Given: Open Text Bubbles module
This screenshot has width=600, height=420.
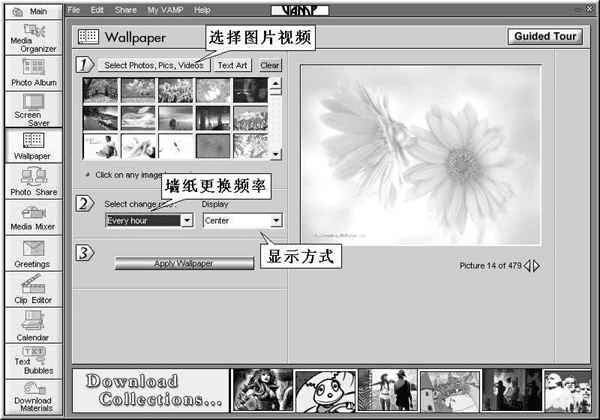Looking at the screenshot, I should (x=34, y=361).
